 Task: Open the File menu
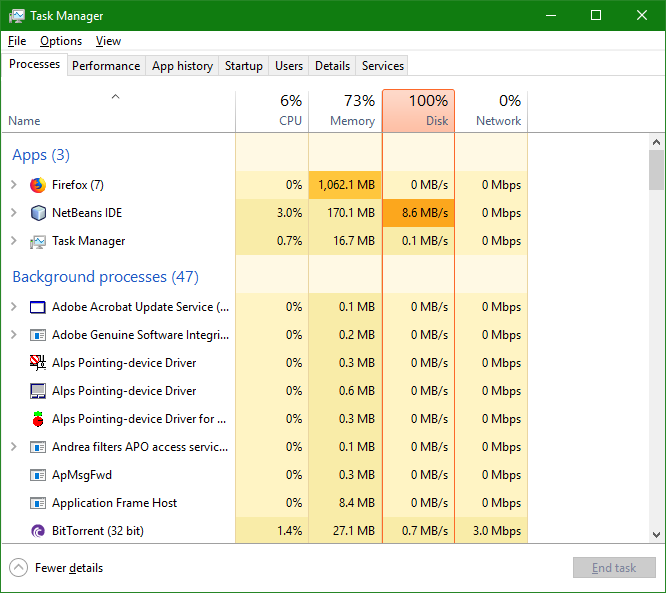tap(17, 41)
